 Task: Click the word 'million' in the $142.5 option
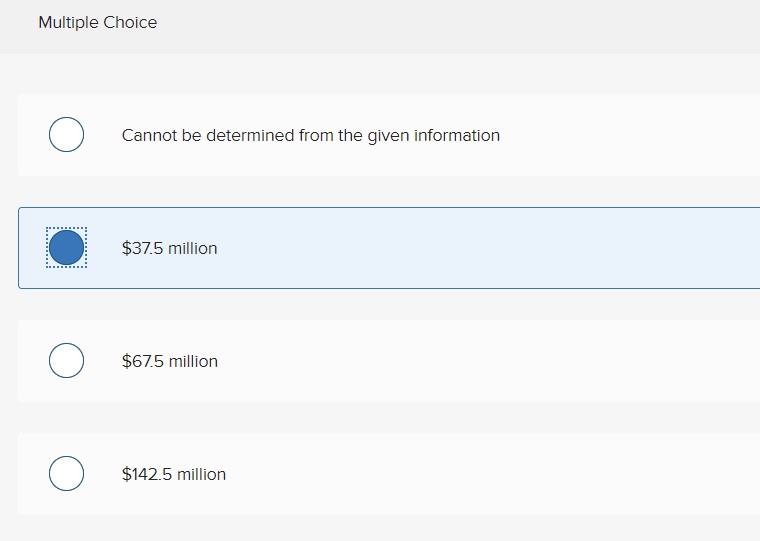click(x=201, y=474)
